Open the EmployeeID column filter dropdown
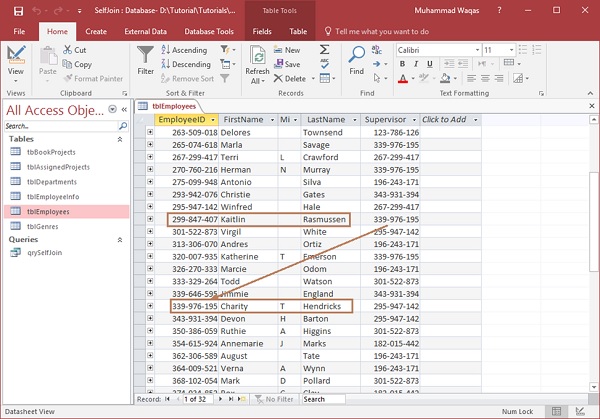 (213, 120)
